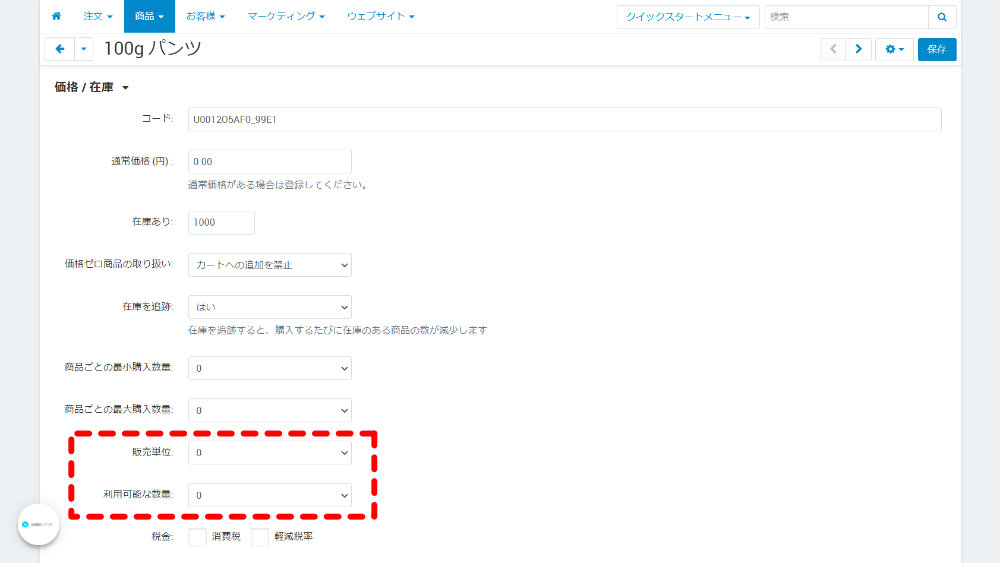Open the 商品ごとの最小購入数量 dropdown
The image size is (1000, 563).
(x=270, y=368)
